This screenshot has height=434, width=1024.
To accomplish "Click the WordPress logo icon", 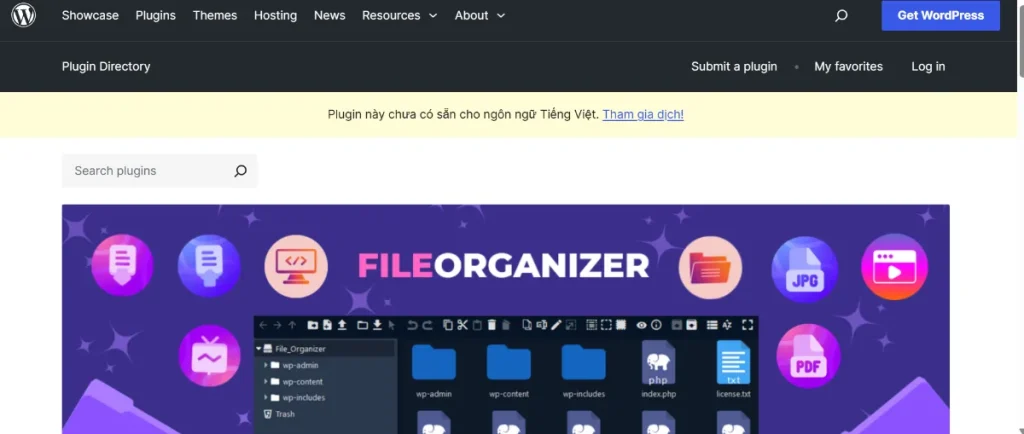I will (x=24, y=15).
